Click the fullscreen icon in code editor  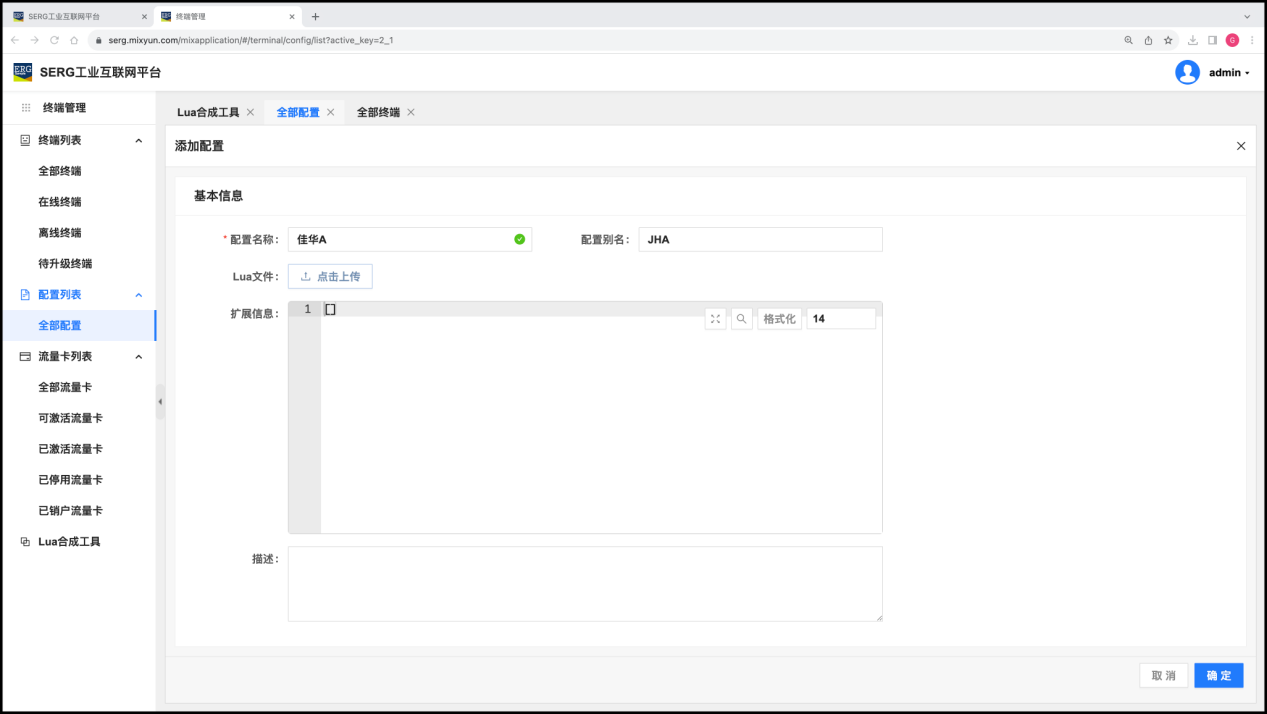pos(715,319)
